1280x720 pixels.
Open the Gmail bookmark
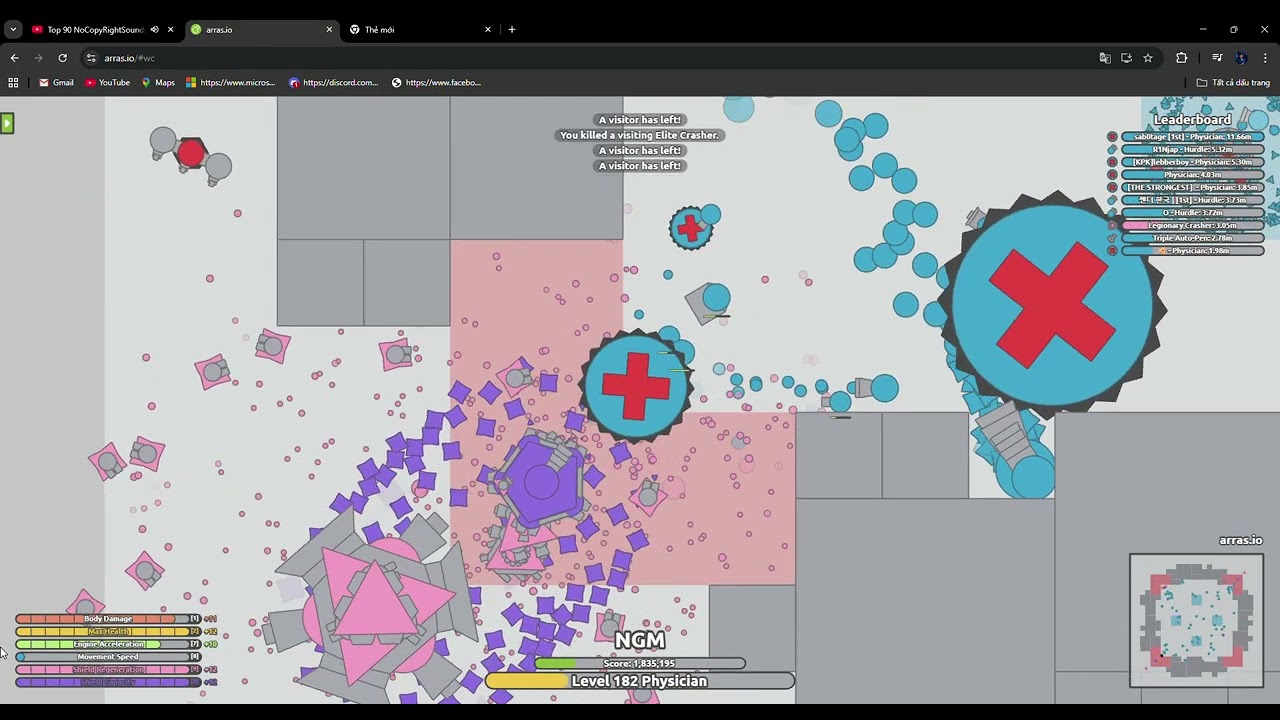click(56, 83)
